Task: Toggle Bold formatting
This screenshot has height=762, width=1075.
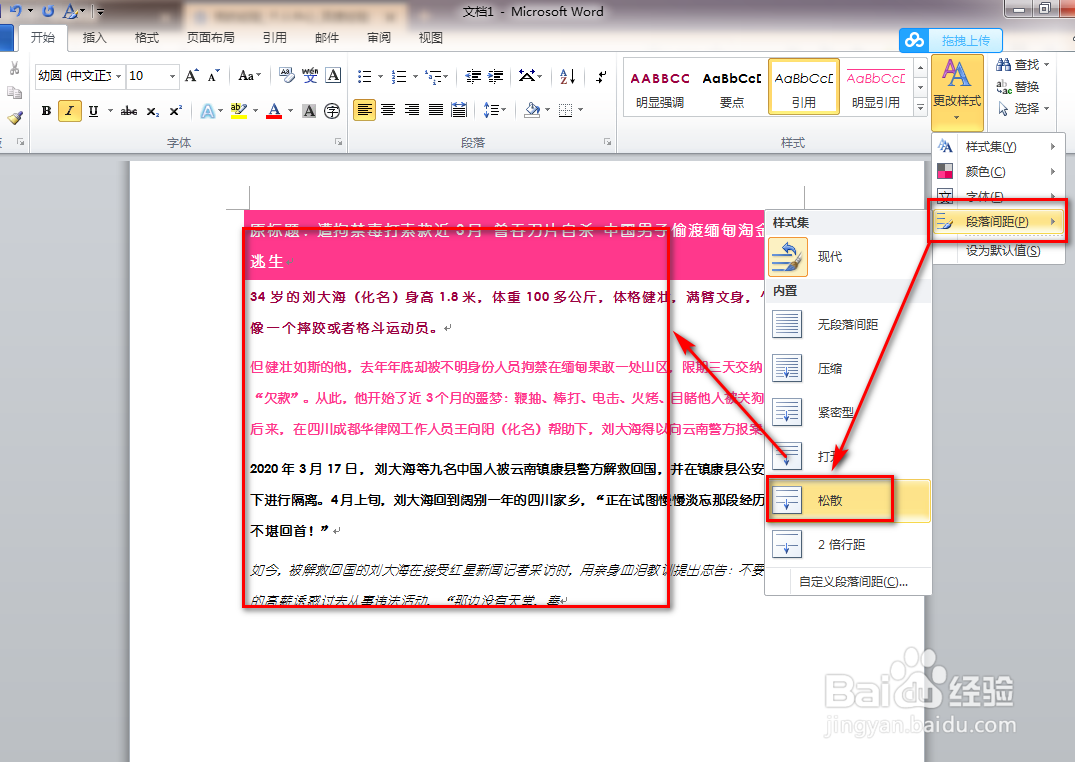Action: [46, 110]
